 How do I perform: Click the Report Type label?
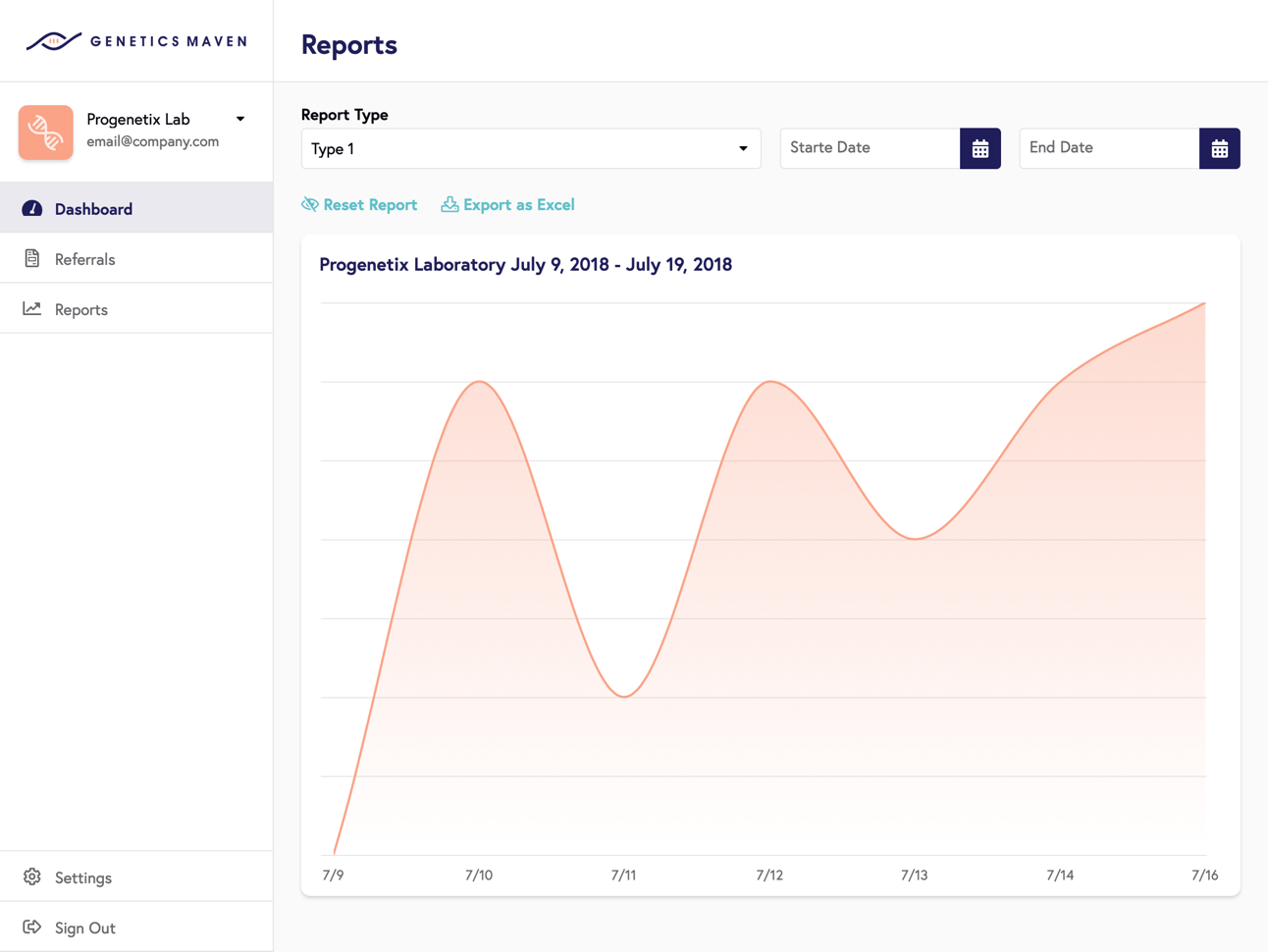(x=344, y=115)
